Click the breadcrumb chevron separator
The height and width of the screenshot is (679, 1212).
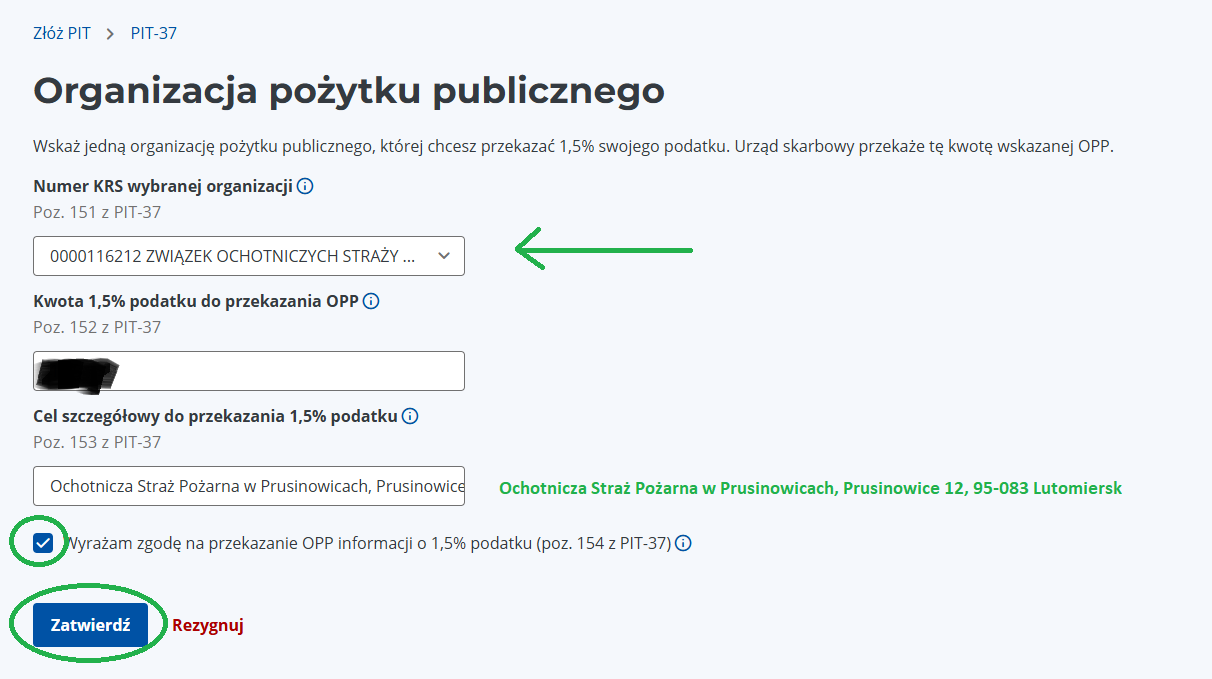(110, 34)
